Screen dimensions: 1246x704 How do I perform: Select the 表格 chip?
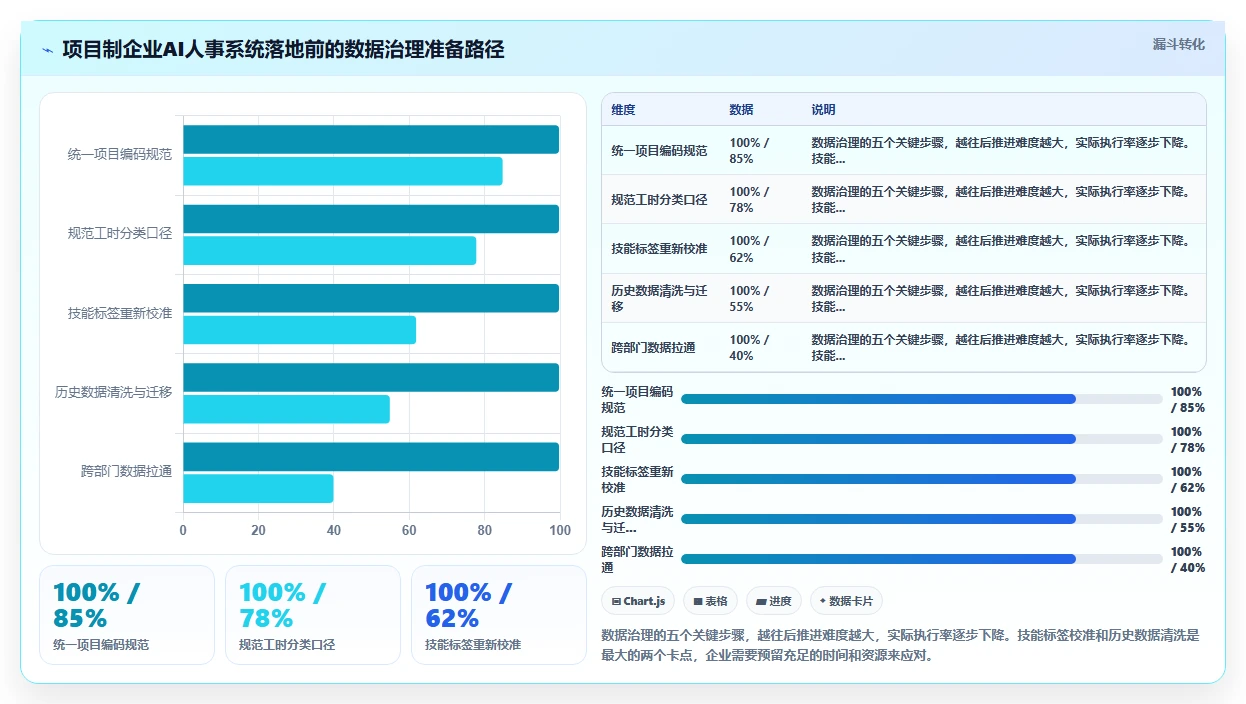tap(710, 601)
